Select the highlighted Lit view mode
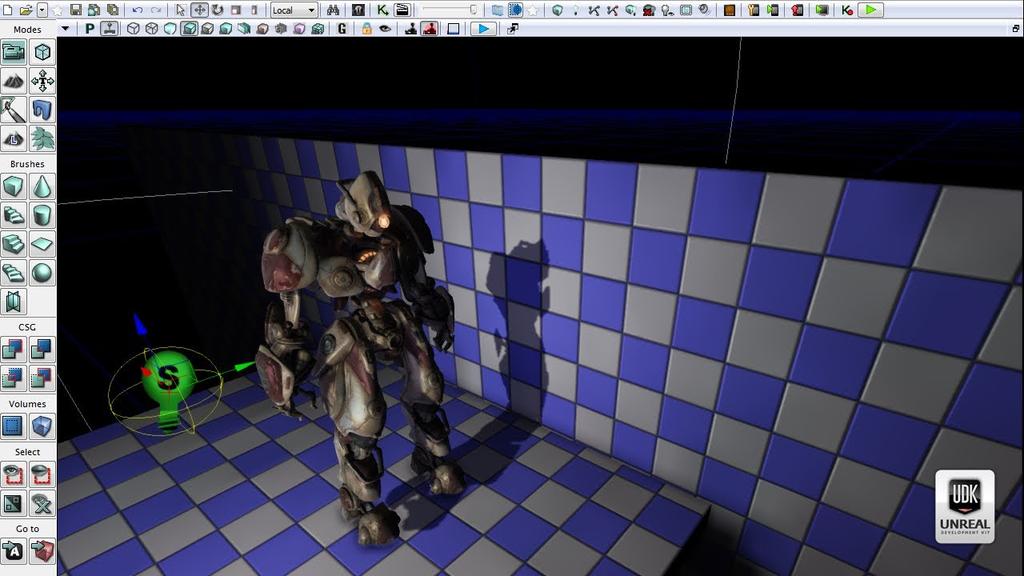Viewport: 1024px width, 576px height. tap(189, 29)
